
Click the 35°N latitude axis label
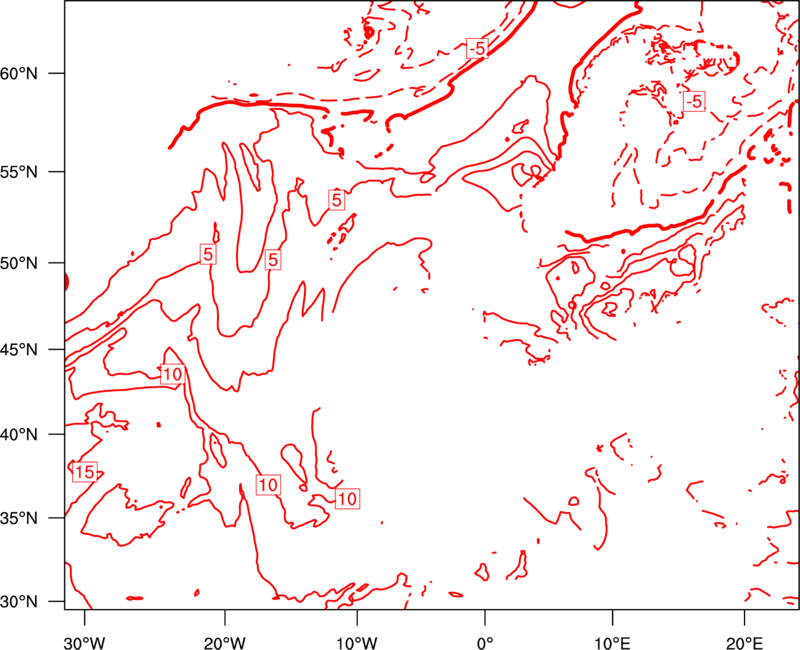(19, 518)
